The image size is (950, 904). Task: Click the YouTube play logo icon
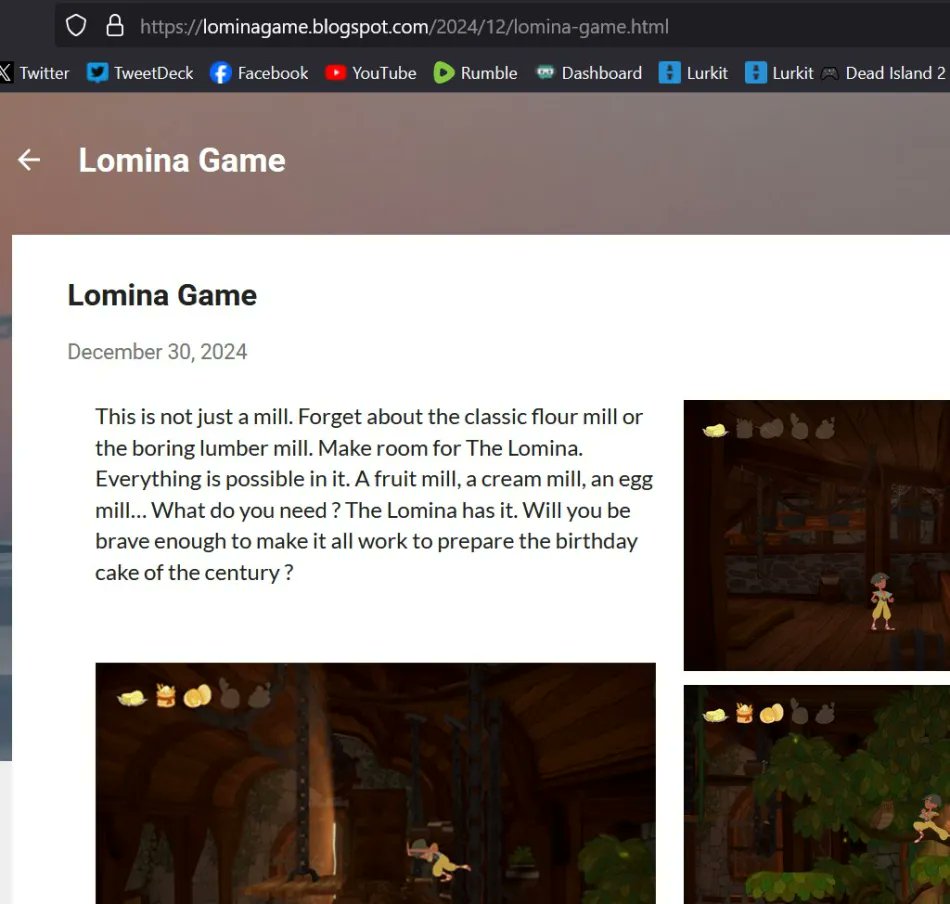pyautogui.click(x=335, y=73)
